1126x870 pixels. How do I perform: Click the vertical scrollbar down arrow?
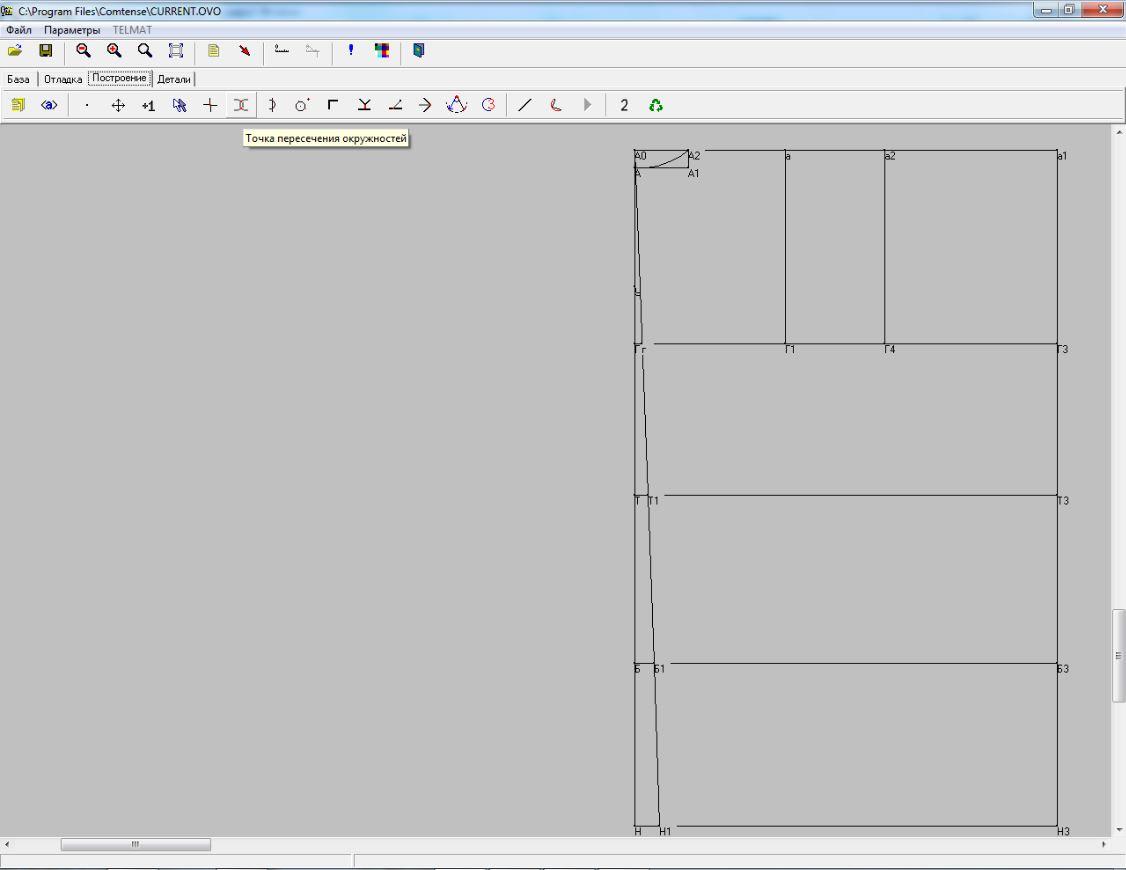pos(1119,831)
